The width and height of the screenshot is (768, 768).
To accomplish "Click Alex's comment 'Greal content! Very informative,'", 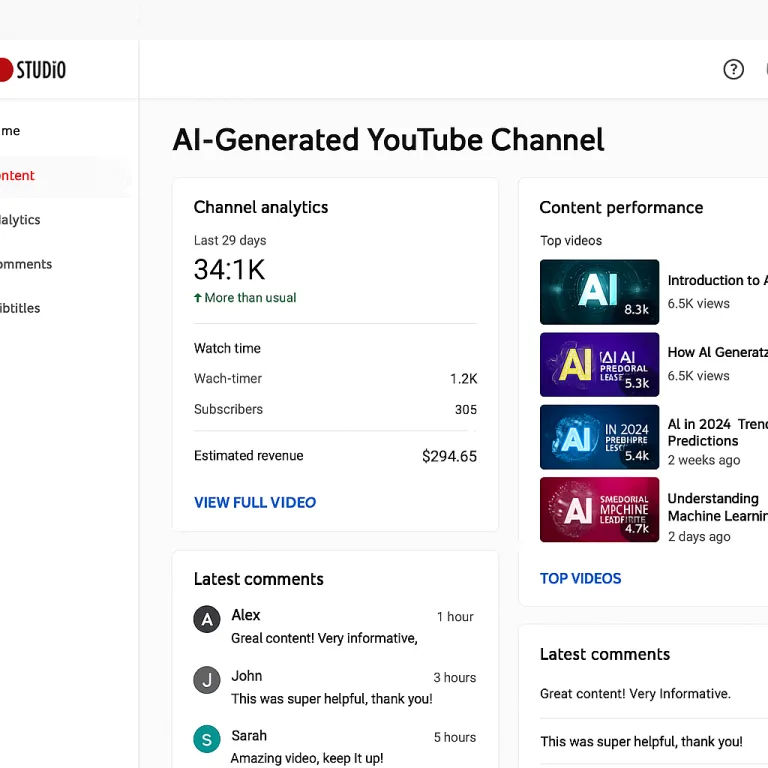I will click(x=324, y=638).
